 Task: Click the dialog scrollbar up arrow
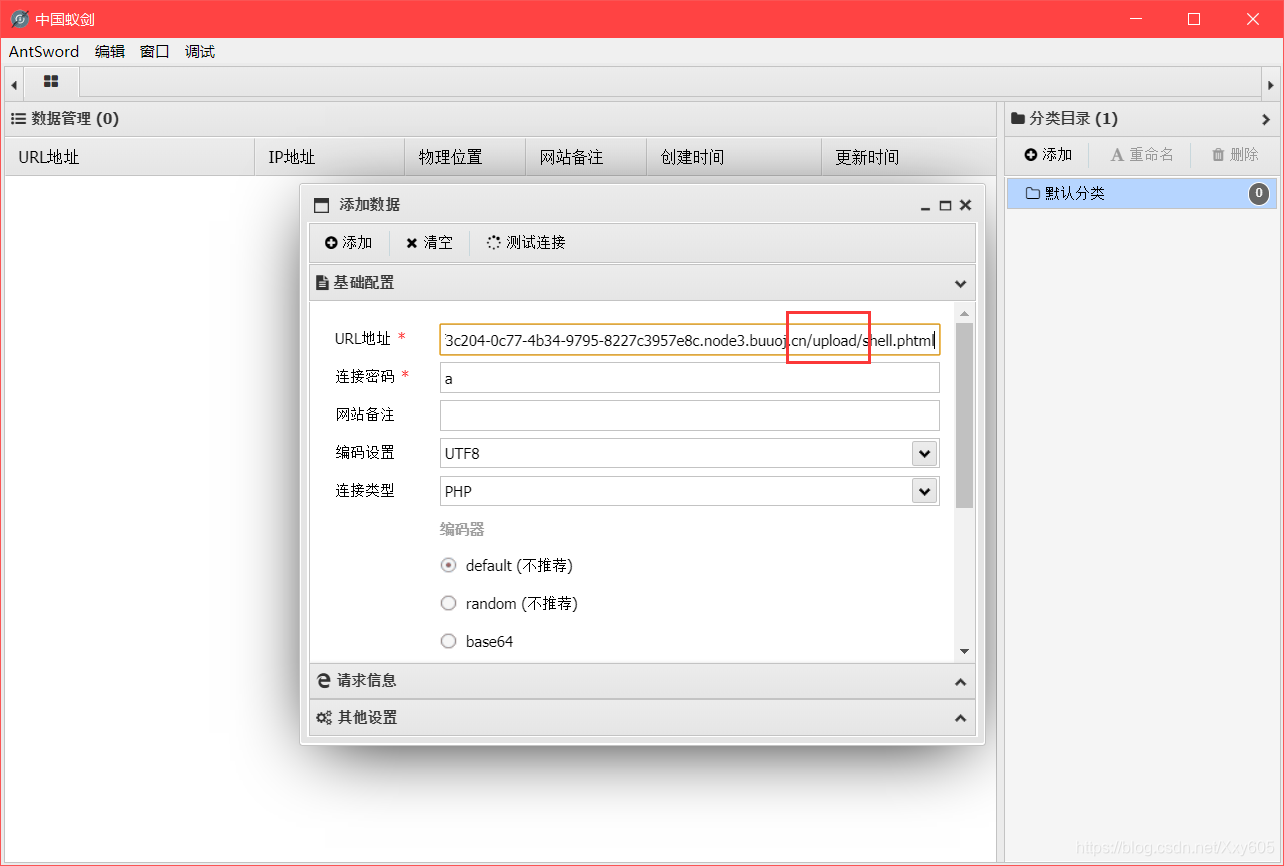(x=964, y=314)
